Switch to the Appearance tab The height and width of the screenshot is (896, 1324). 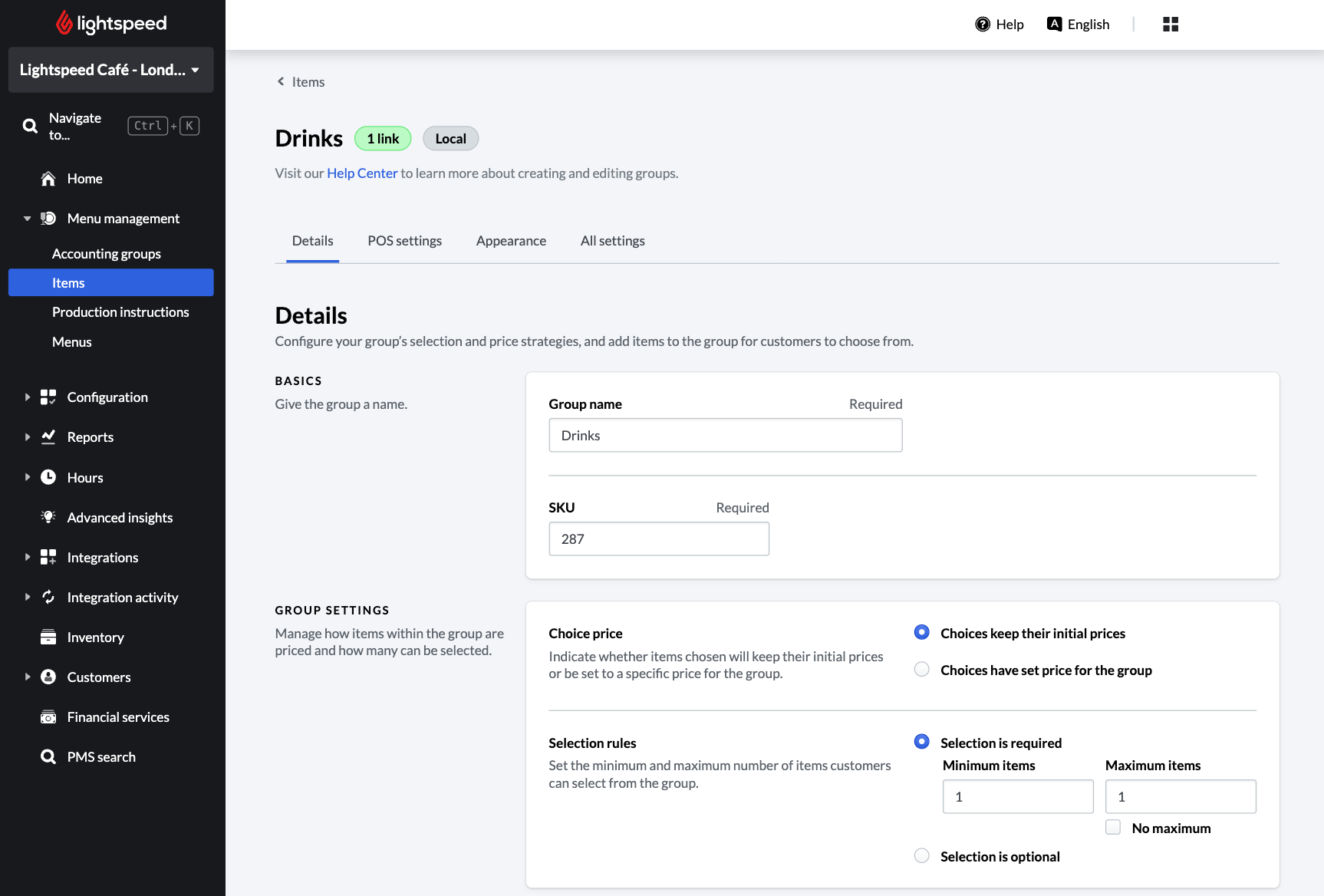coord(511,241)
